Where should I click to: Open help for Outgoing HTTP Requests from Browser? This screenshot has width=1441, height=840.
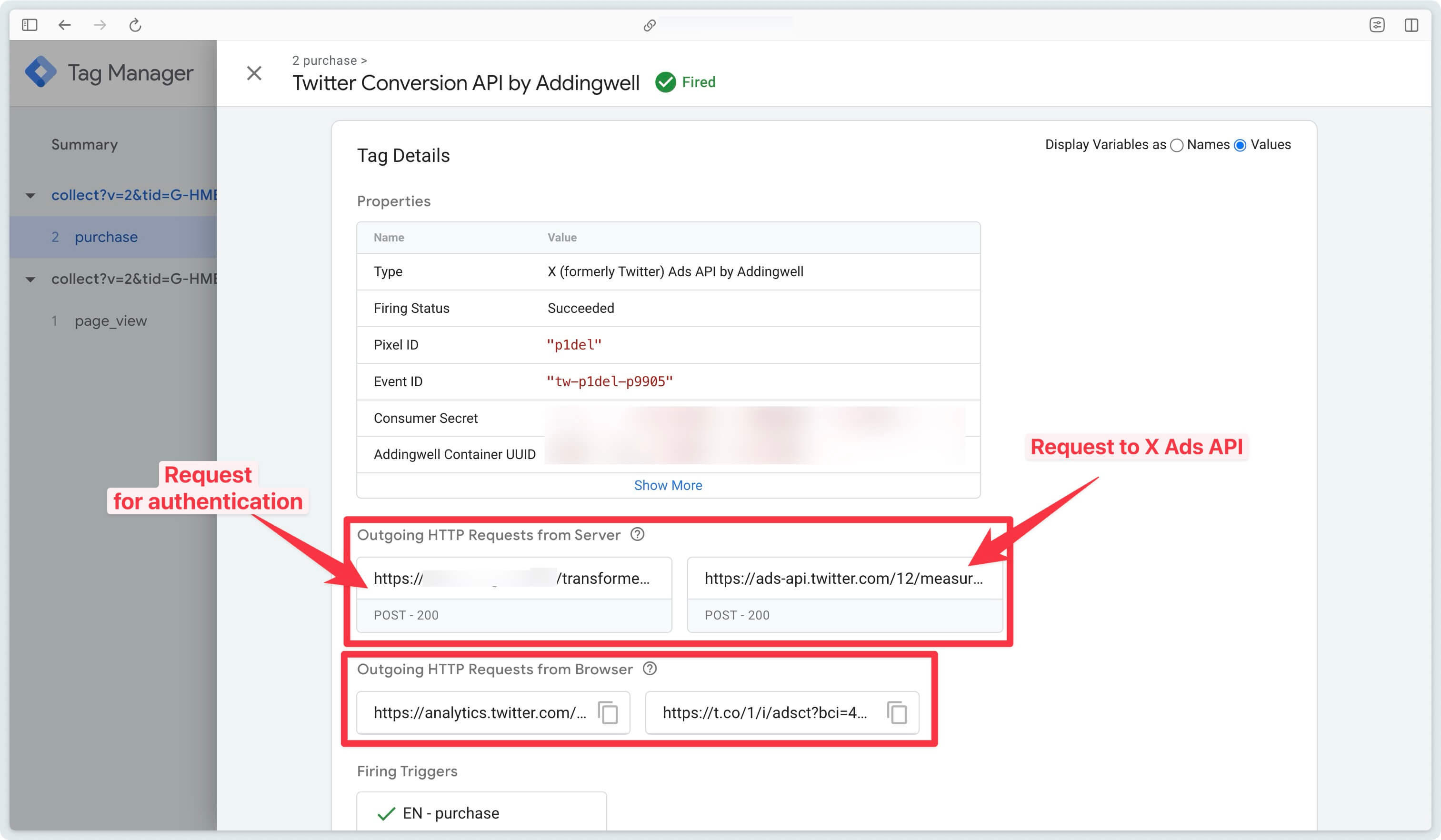pyautogui.click(x=650, y=669)
